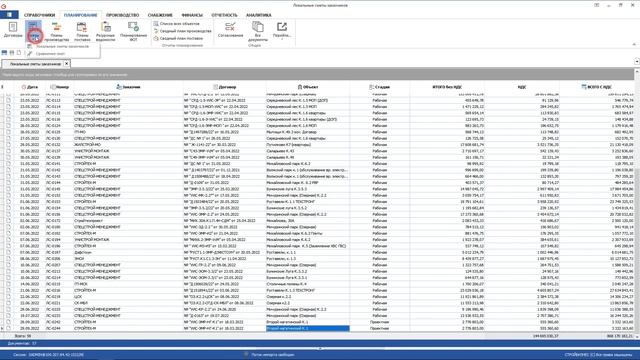Click the new document icon in small toolbar

[19, 53]
